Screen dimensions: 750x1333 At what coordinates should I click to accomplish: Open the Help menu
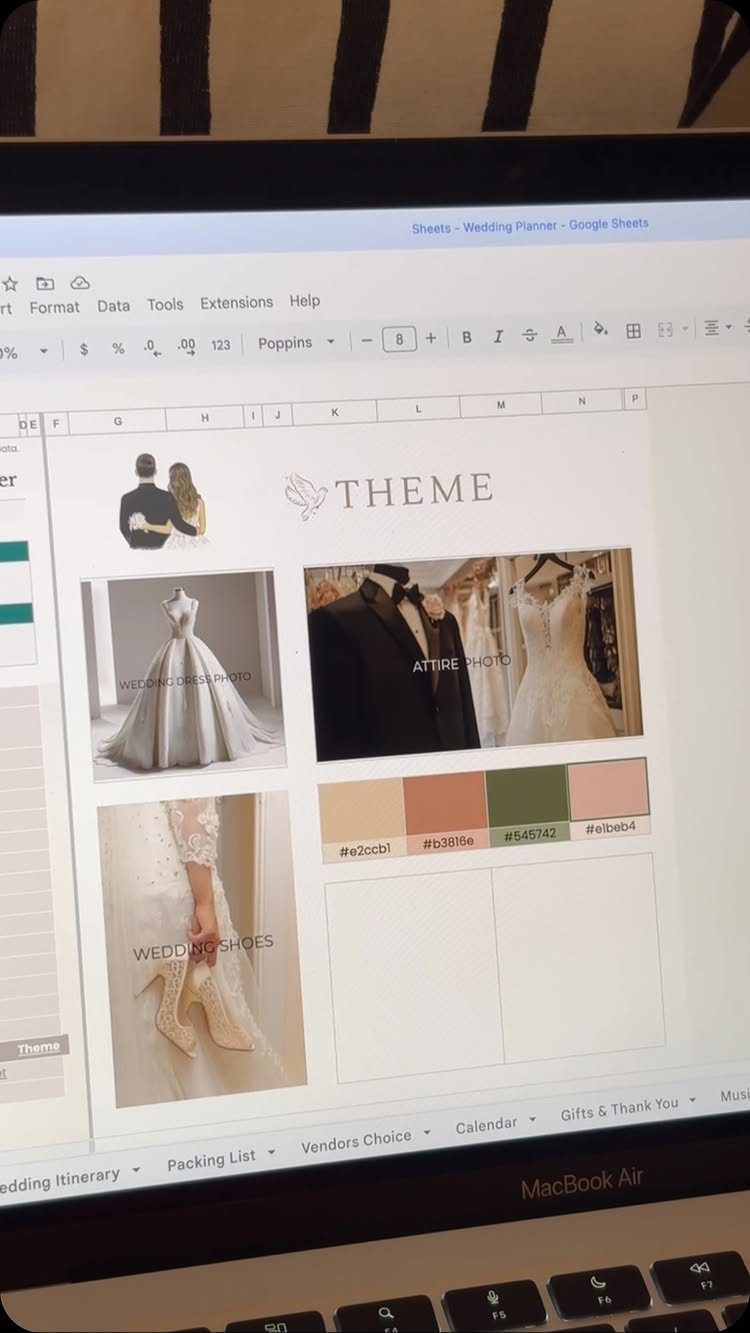(305, 300)
